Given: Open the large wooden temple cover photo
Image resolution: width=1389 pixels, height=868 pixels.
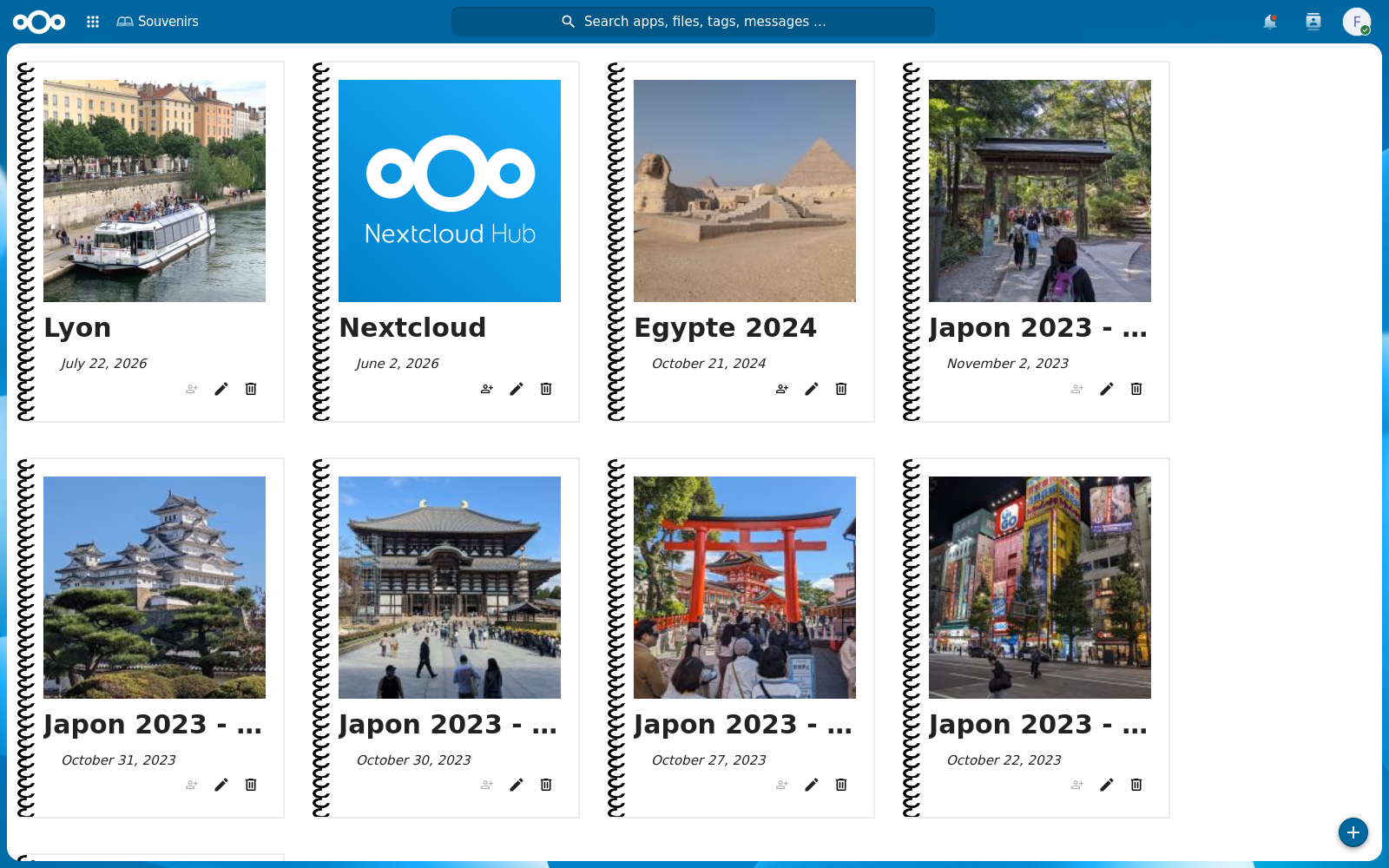Looking at the screenshot, I should point(450,588).
